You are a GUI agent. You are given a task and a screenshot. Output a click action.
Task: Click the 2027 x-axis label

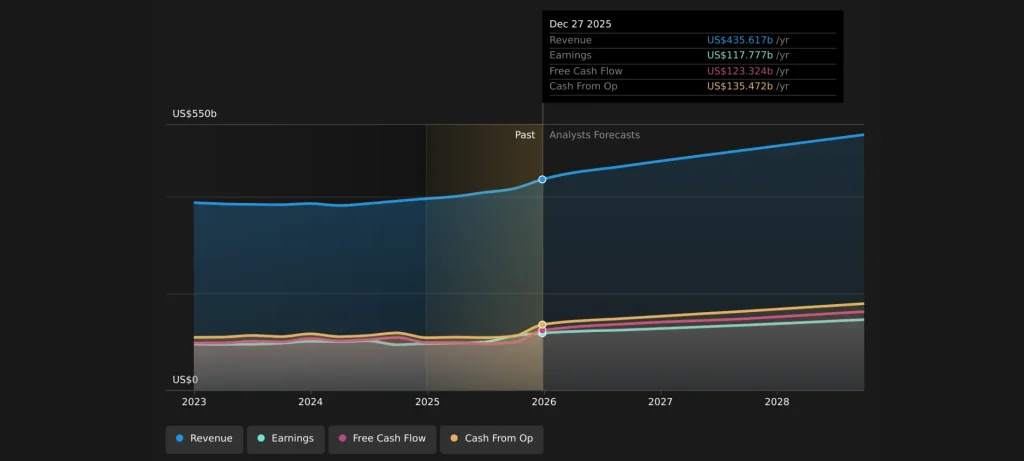[x=660, y=402]
